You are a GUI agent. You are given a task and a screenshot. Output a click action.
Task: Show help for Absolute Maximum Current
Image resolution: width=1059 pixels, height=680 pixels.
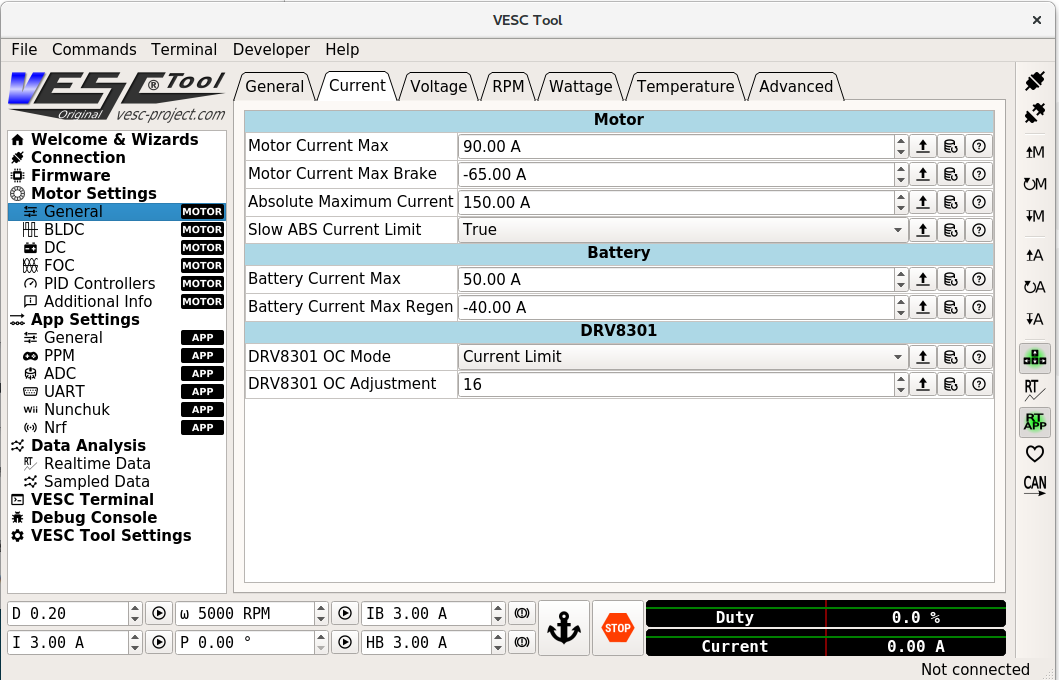point(979,202)
